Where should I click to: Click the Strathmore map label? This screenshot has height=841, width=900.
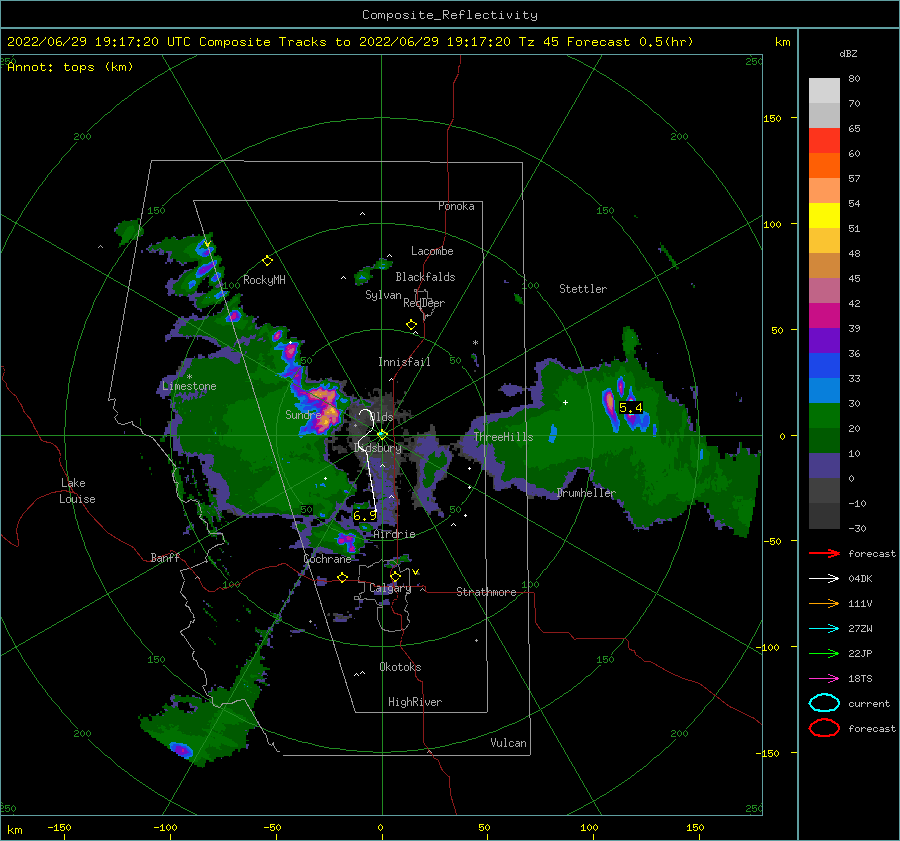(486, 592)
